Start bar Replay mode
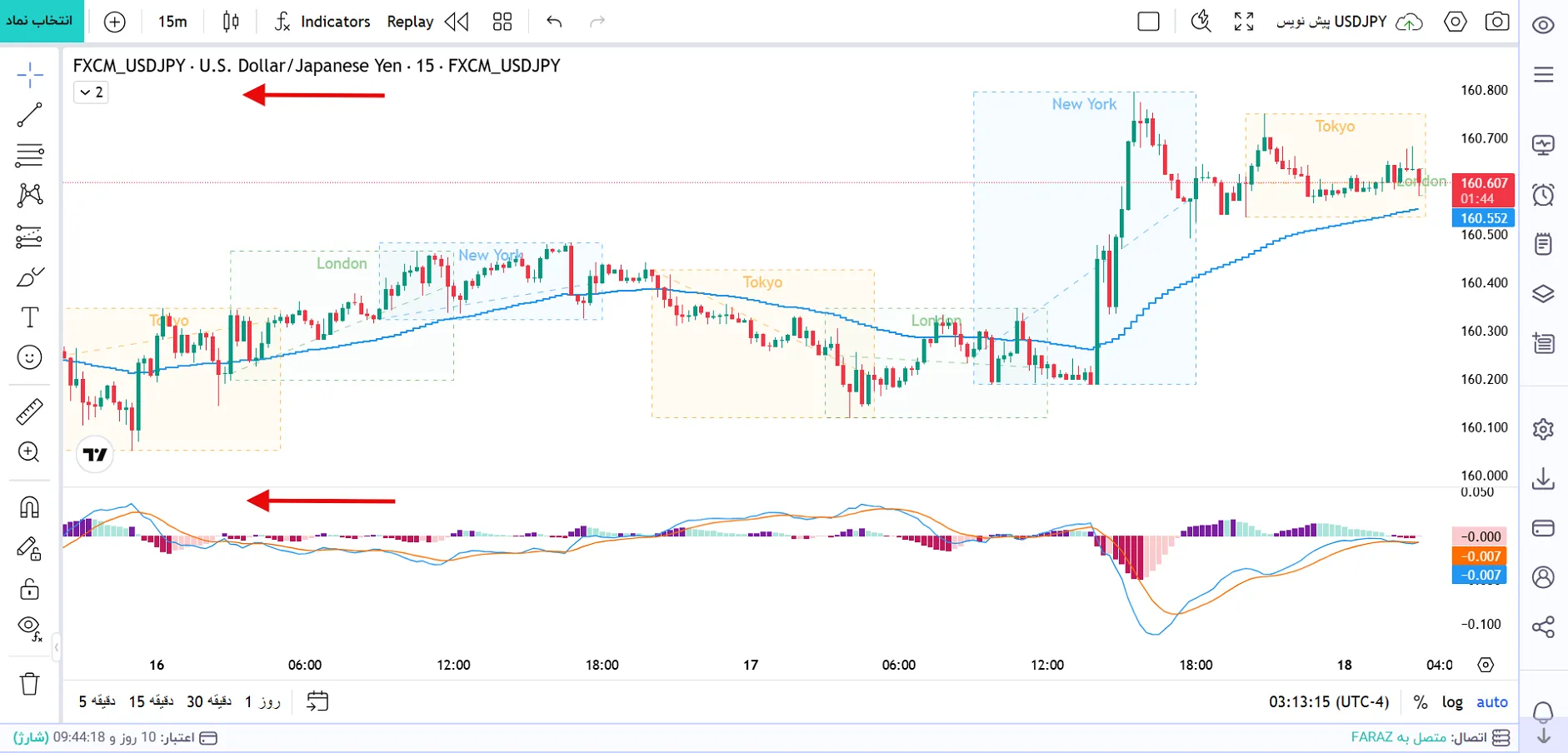Screen dimensions: 1568x753 click(x=427, y=22)
